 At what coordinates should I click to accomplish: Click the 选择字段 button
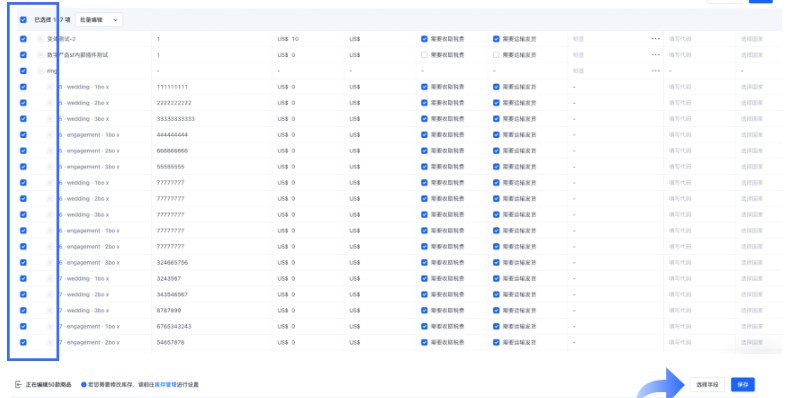pyautogui.click(x=707, y=384)
